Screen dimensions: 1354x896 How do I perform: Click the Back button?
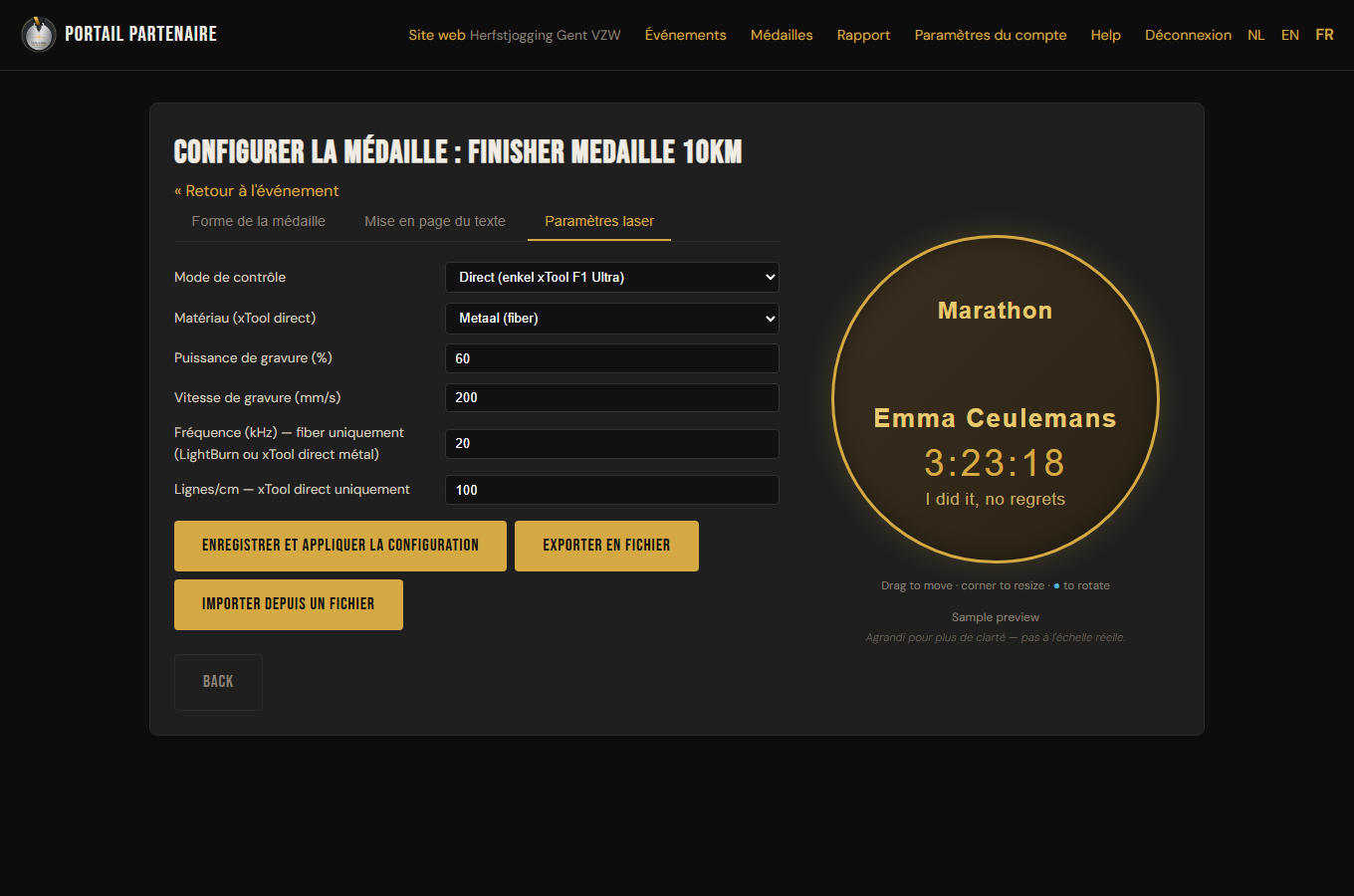(x=218, y=682)
